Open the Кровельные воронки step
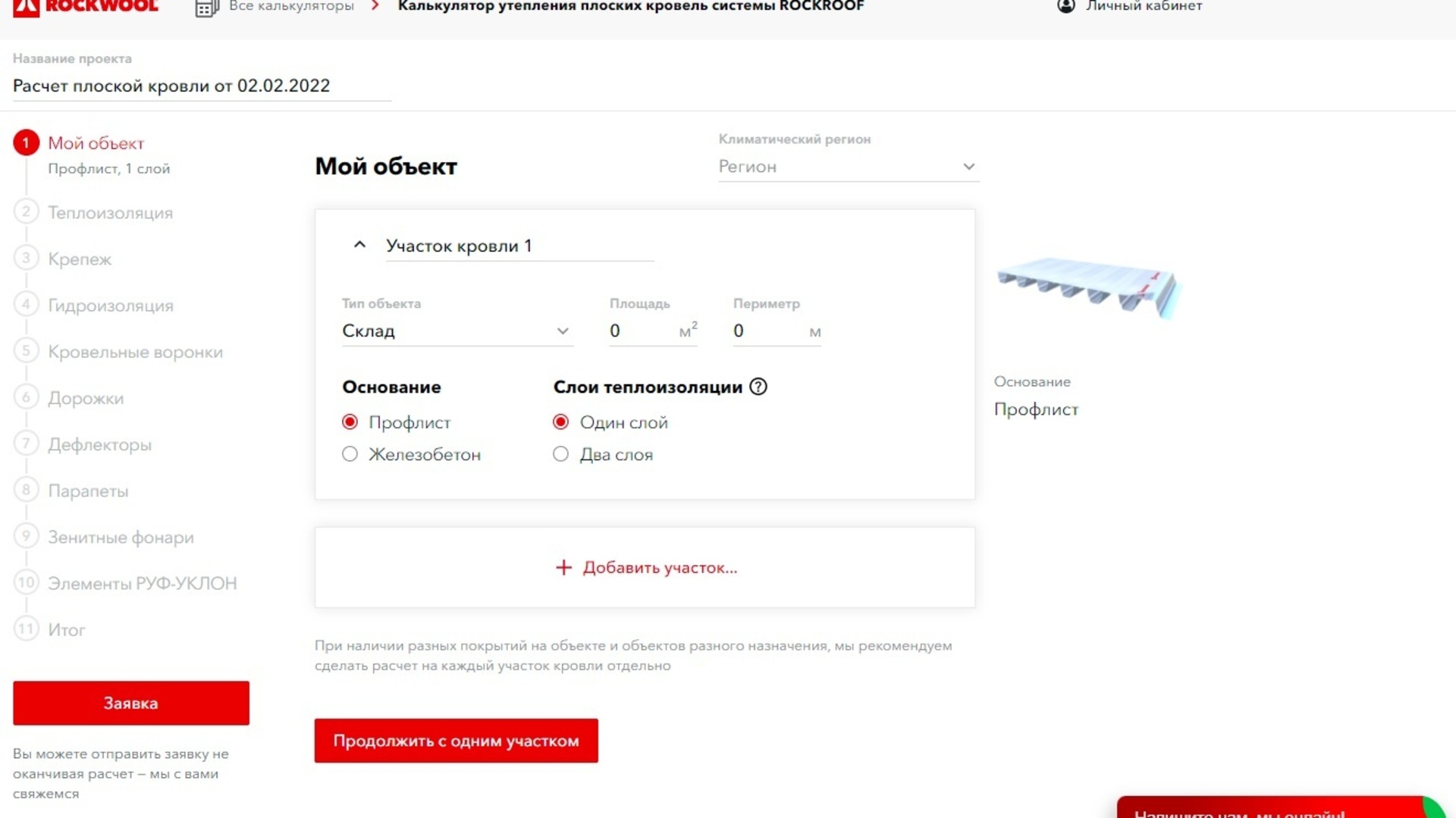 135,352
